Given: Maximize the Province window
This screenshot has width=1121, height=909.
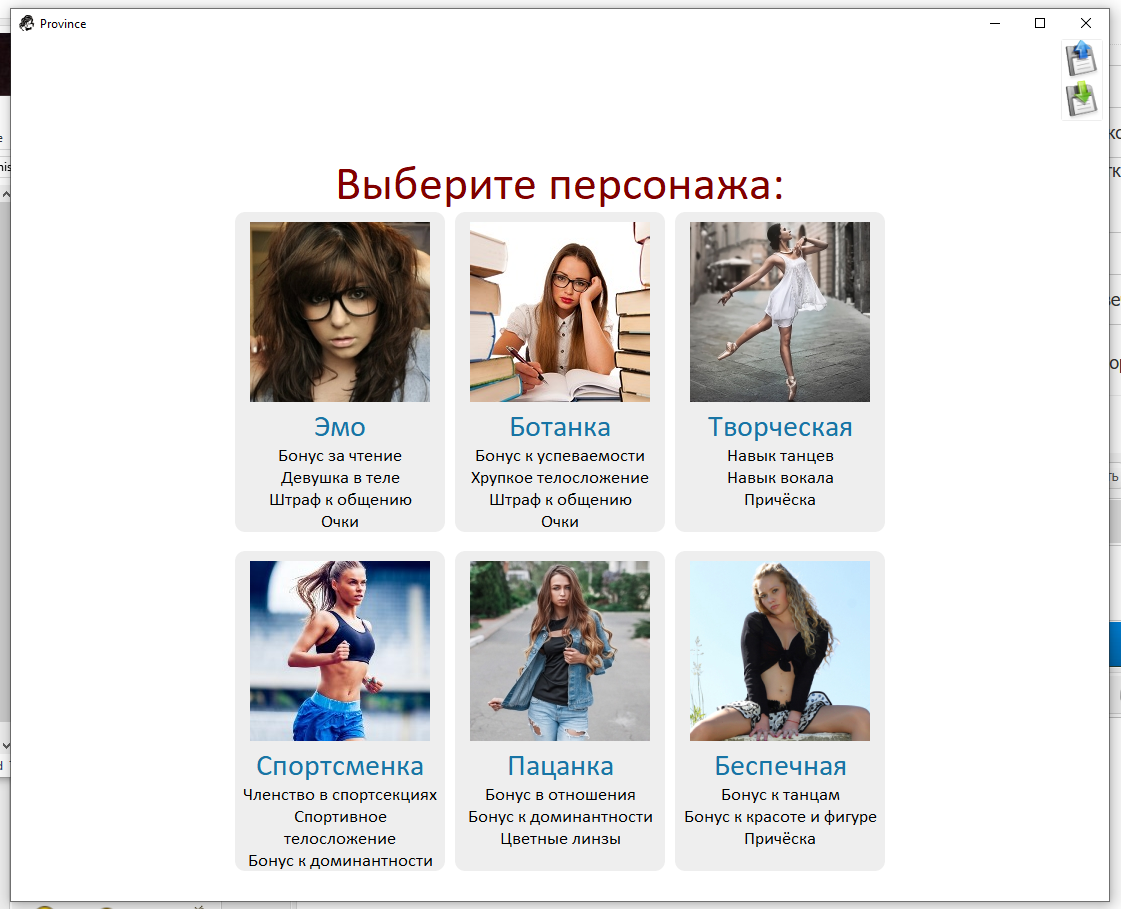Looking at the screenshot, I should [1040, 23].
